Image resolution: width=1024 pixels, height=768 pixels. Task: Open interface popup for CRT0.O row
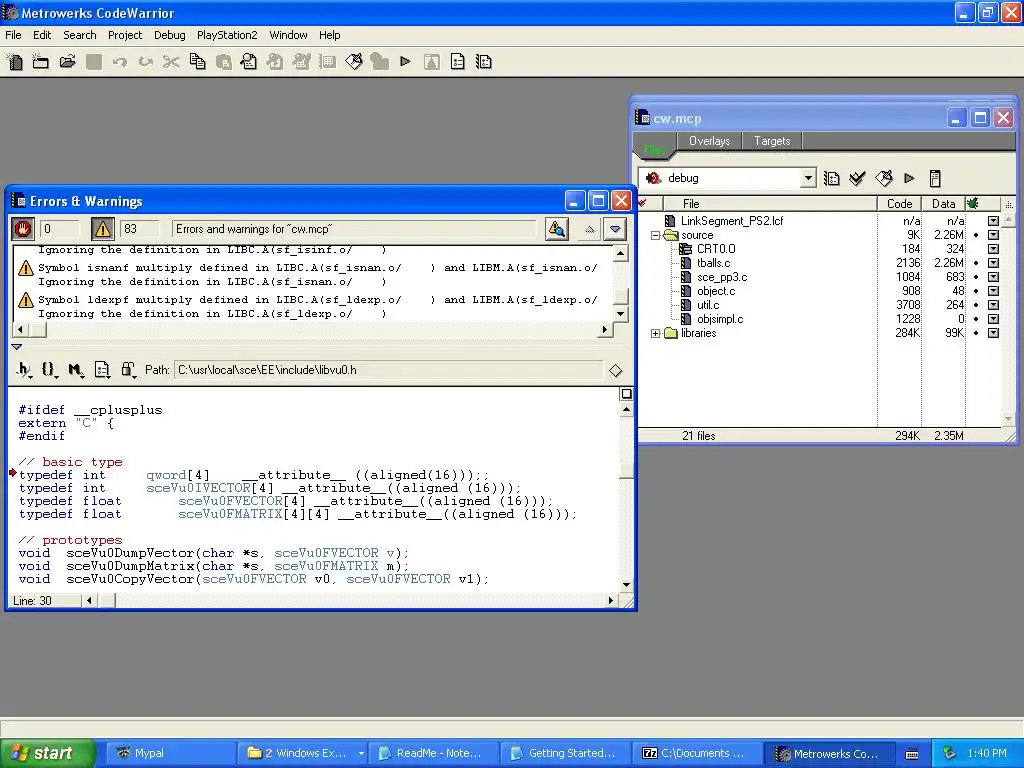coord(993,249)
